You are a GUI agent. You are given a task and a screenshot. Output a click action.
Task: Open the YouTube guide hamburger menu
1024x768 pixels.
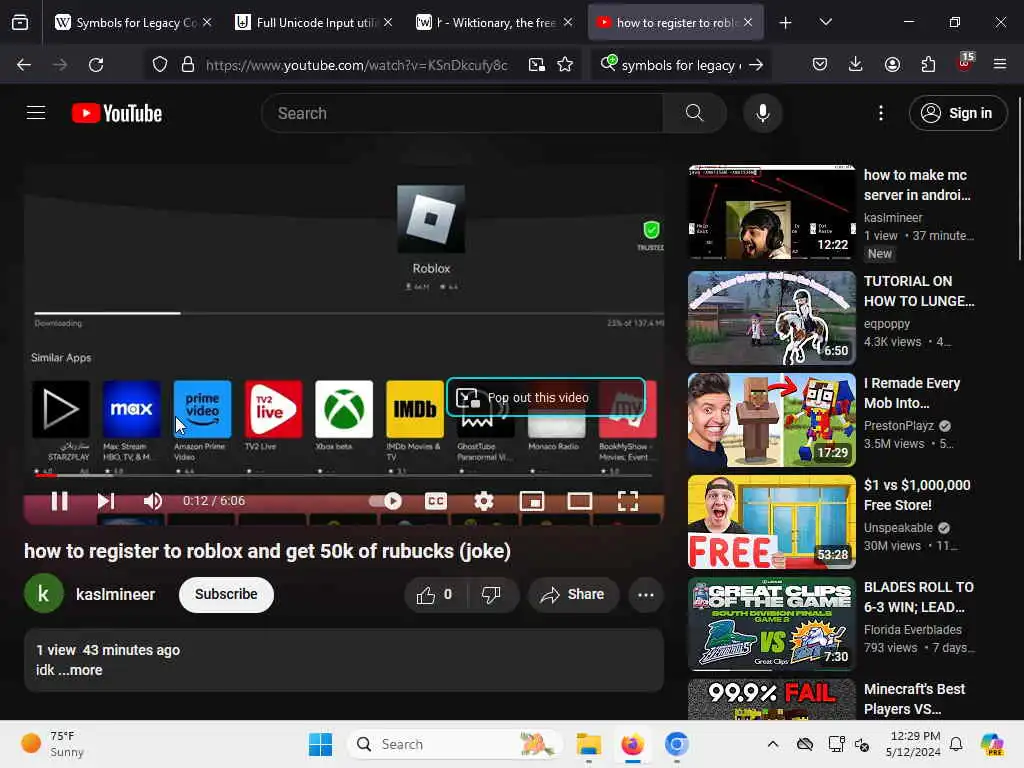point(36,113)
